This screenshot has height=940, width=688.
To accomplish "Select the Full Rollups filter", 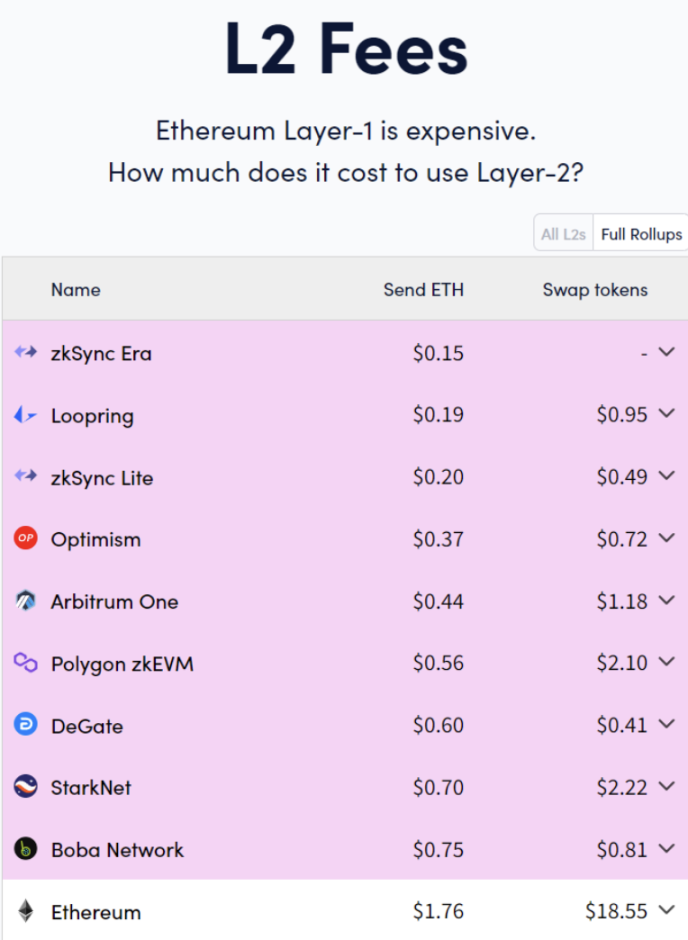I will pos(641,234).
